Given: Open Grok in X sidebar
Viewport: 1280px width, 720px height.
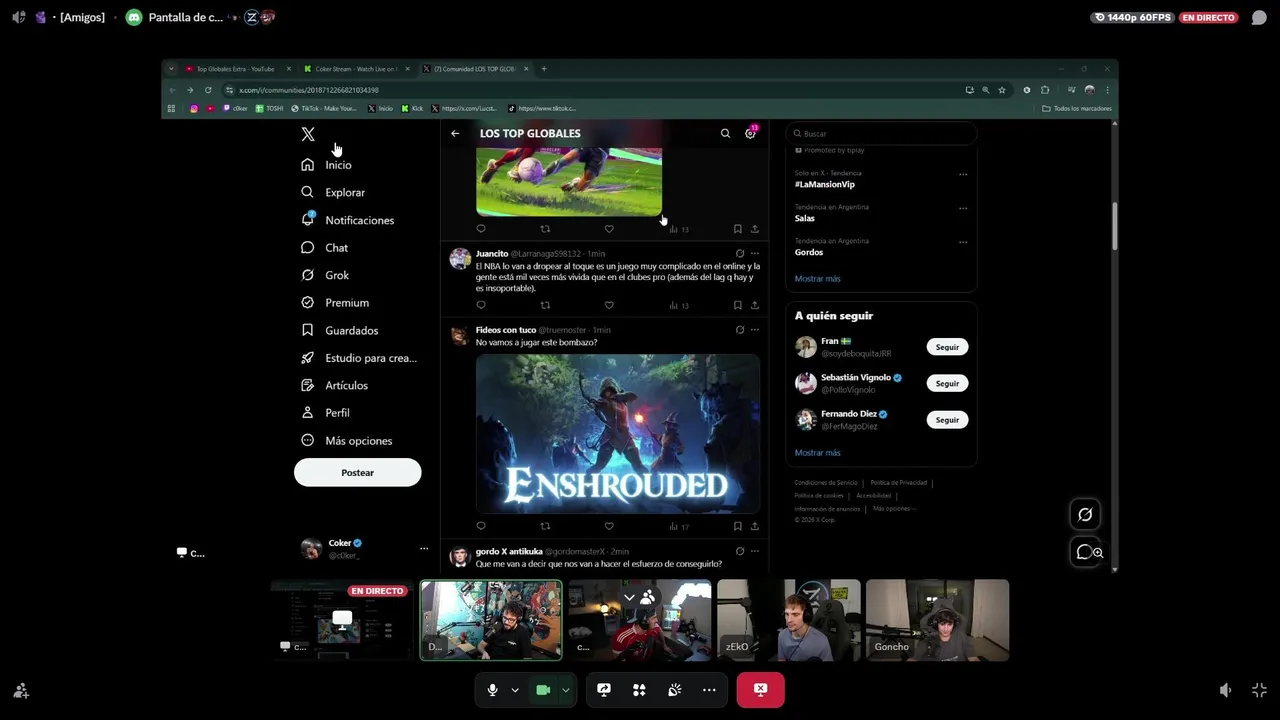Looking at the screenshot, I should (x=324, y=275).
